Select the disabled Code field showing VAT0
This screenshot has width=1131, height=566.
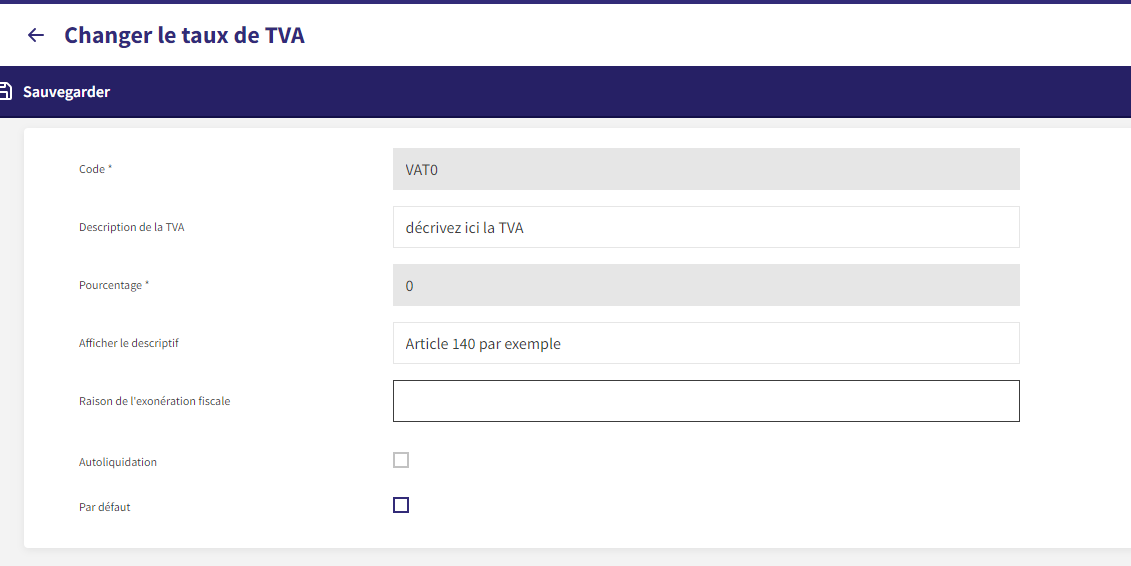coord(706,169)
